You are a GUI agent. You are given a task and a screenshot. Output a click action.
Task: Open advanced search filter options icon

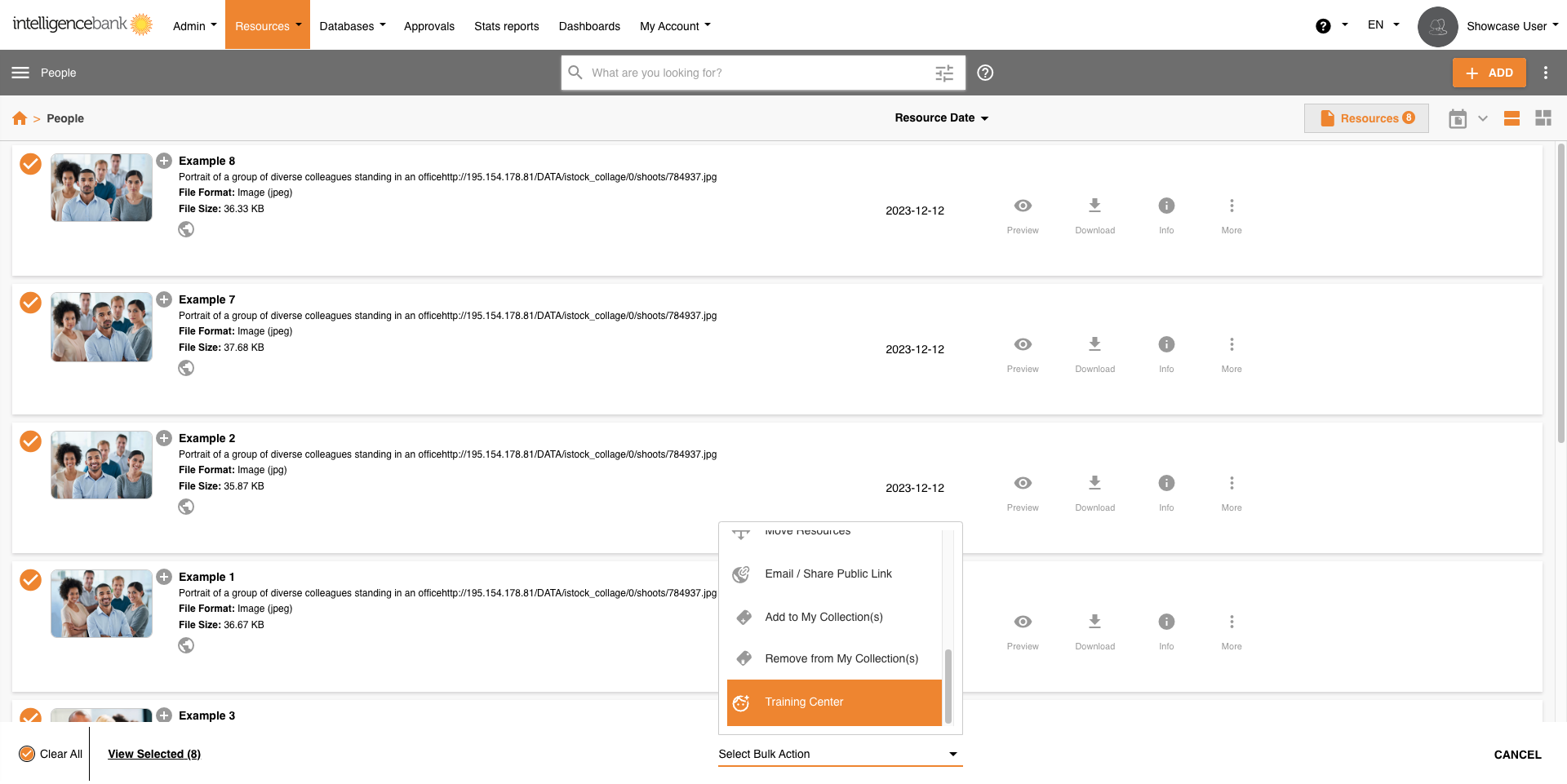click(943, 73)
